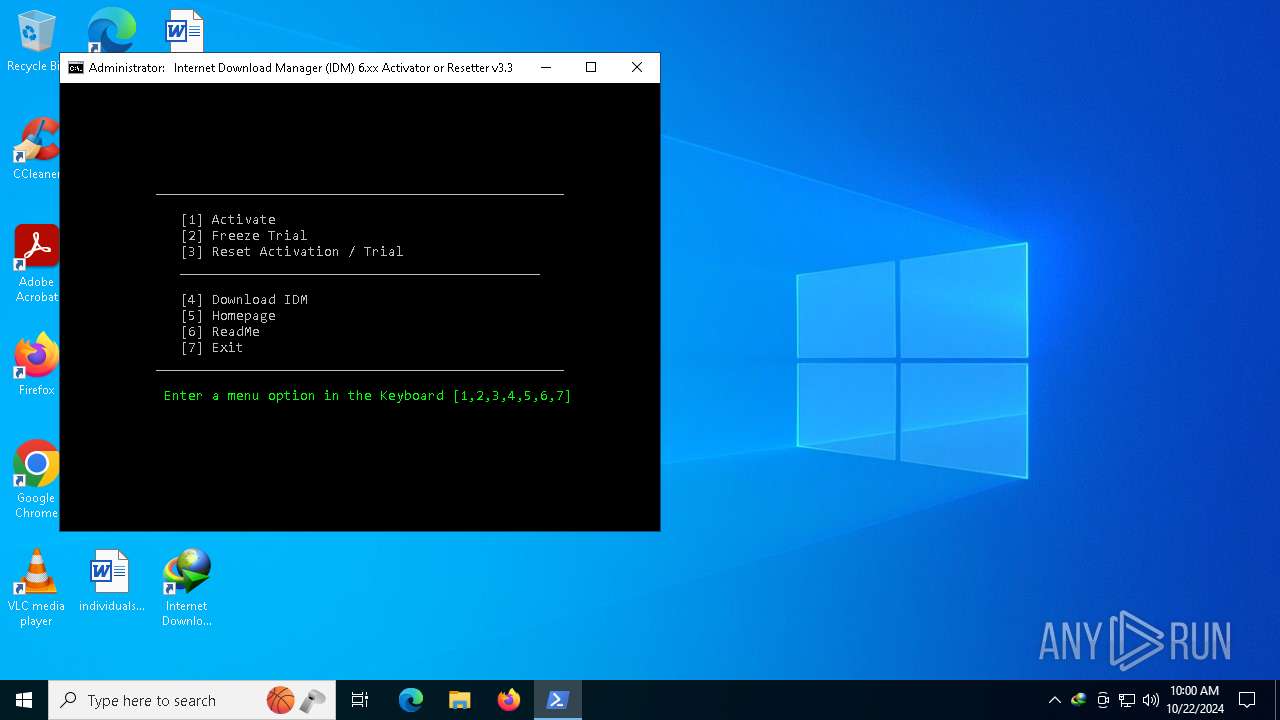Click the taskbar search box
The image size is (1280, 720).
(x=192, y=700)
